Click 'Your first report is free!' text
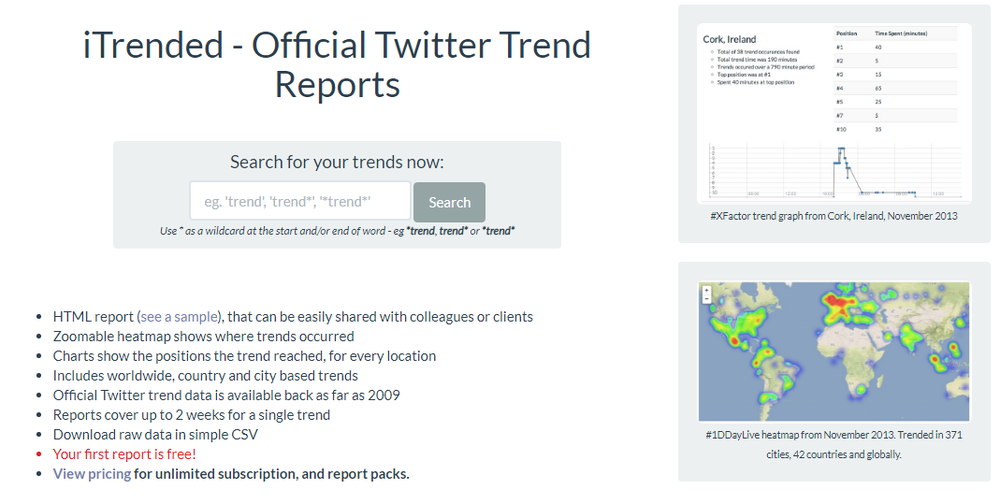The height and width of the screenshot is (501, 1000). pyautogui.click(x=124, y=454)
